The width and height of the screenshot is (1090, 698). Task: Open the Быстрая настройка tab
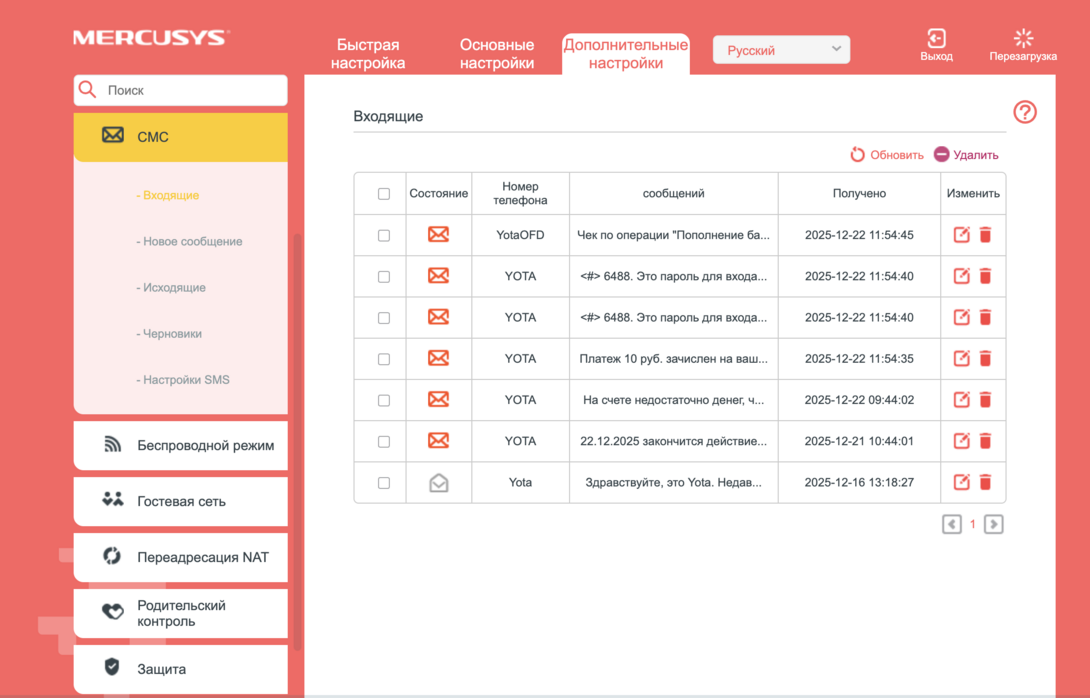point(369,54)
